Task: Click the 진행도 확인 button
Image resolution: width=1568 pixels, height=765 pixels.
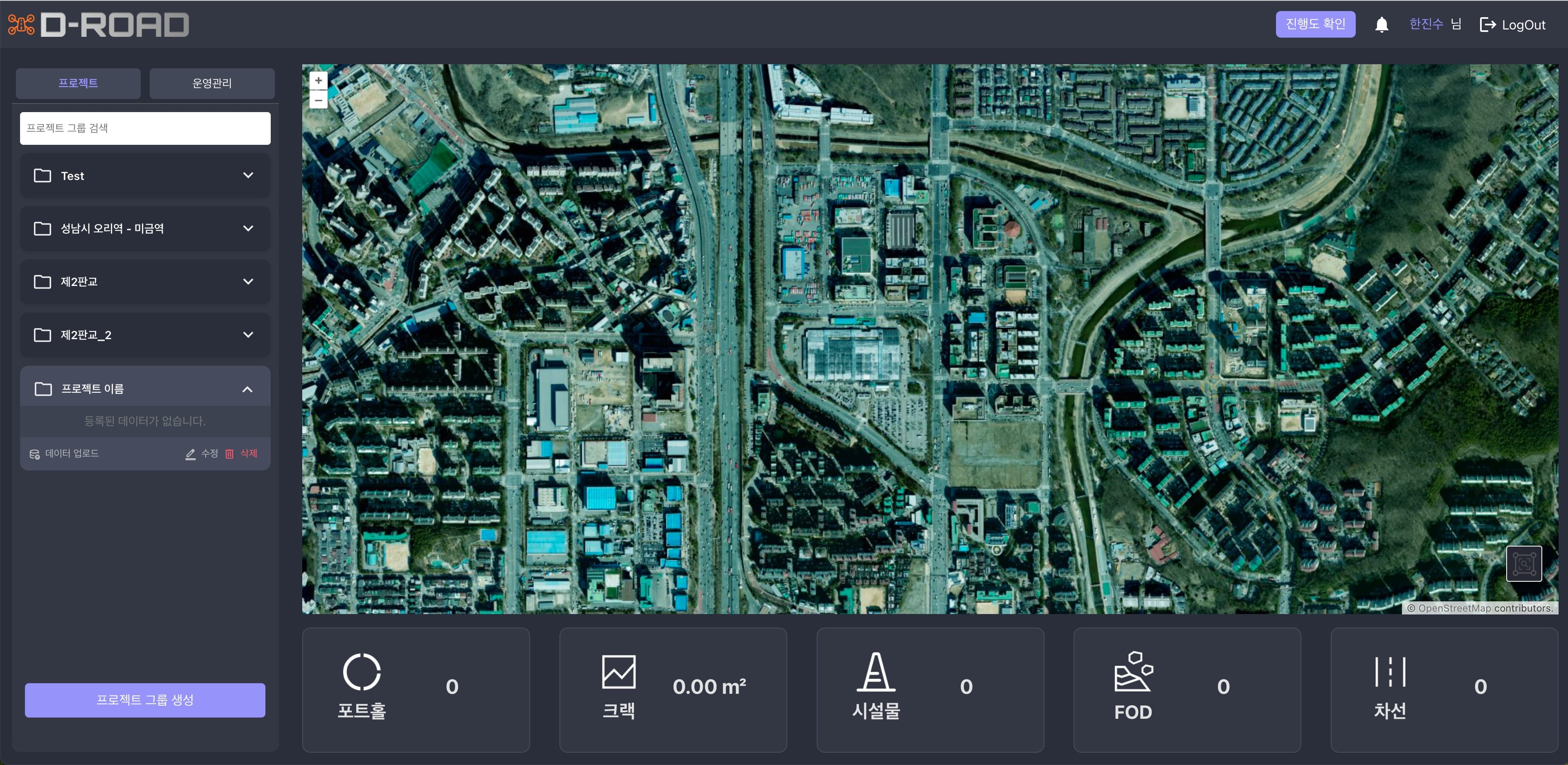Action: 1315,25
